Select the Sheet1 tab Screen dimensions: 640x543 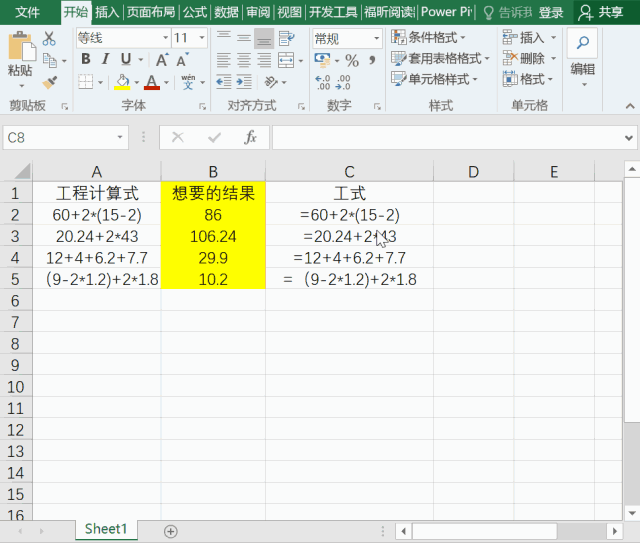coord(106,529)
